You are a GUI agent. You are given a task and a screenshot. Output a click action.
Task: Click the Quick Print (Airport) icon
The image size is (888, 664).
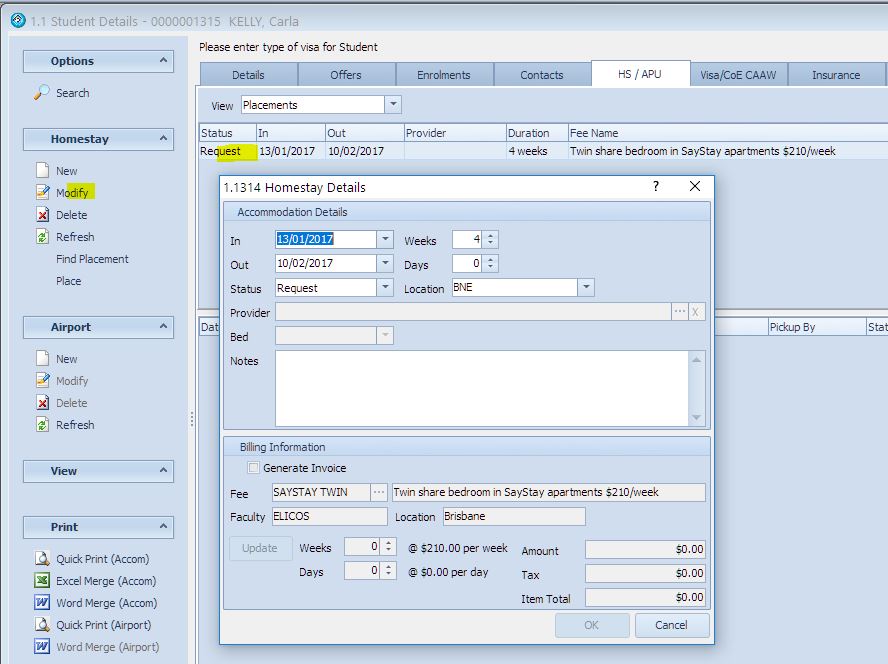pos(42,625)
